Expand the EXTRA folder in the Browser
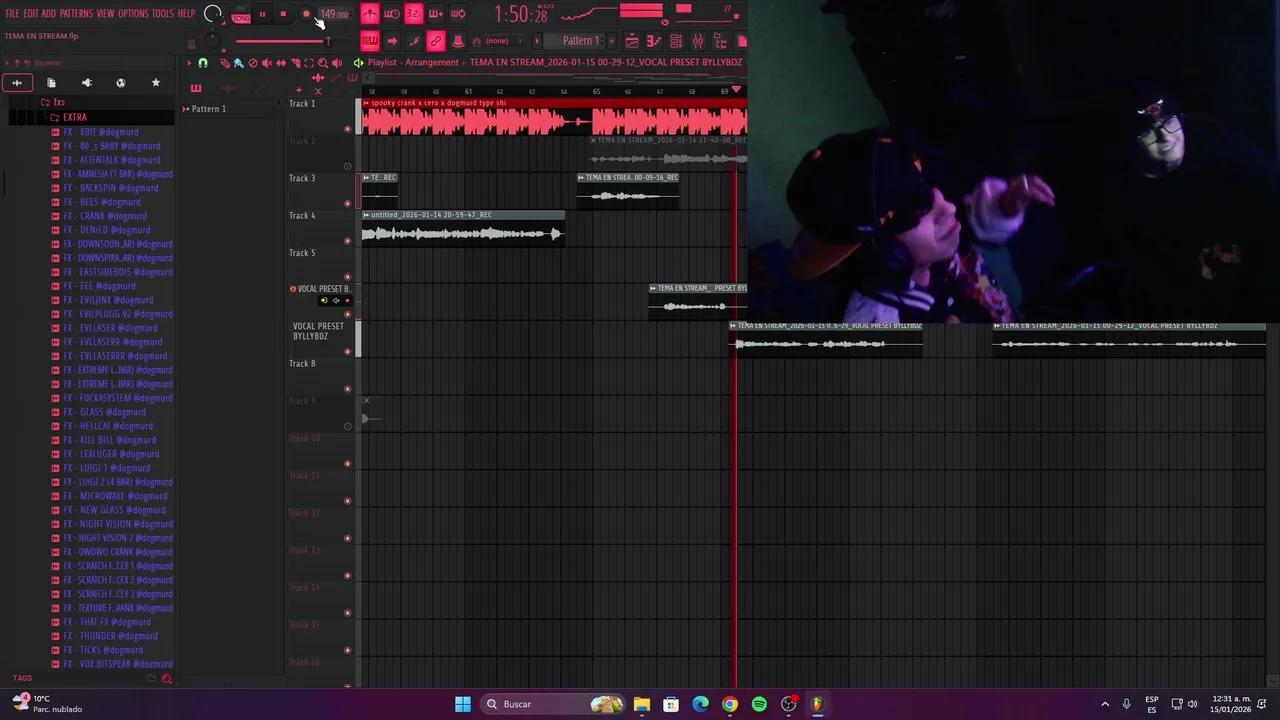1280x720 pixels. (x=74, y=117)
